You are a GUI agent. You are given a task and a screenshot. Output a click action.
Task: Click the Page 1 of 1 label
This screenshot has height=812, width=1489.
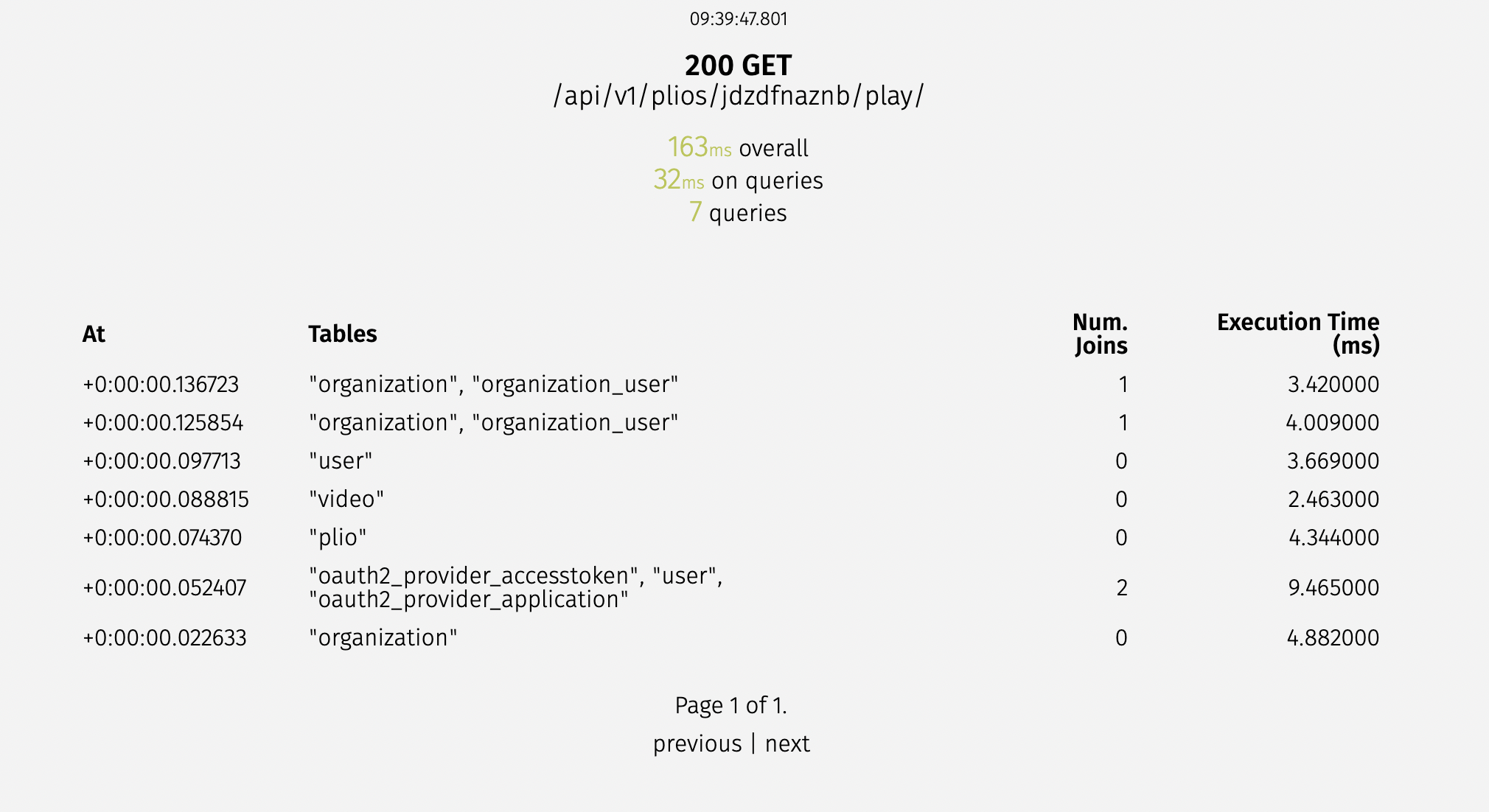tap(731, 704)
